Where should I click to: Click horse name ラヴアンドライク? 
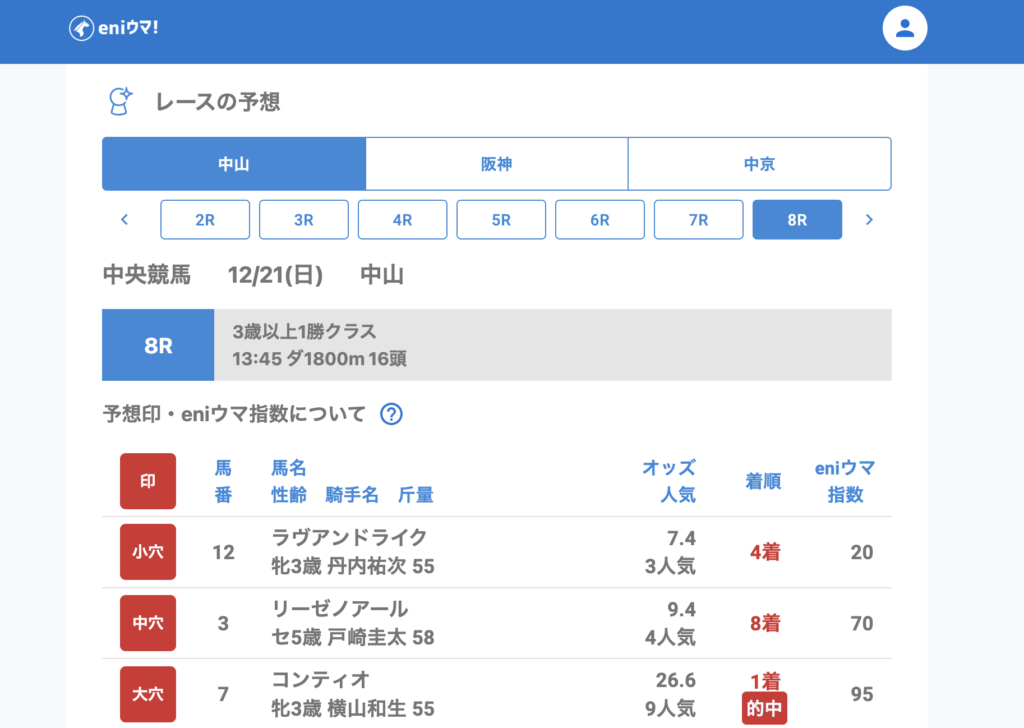349,538
